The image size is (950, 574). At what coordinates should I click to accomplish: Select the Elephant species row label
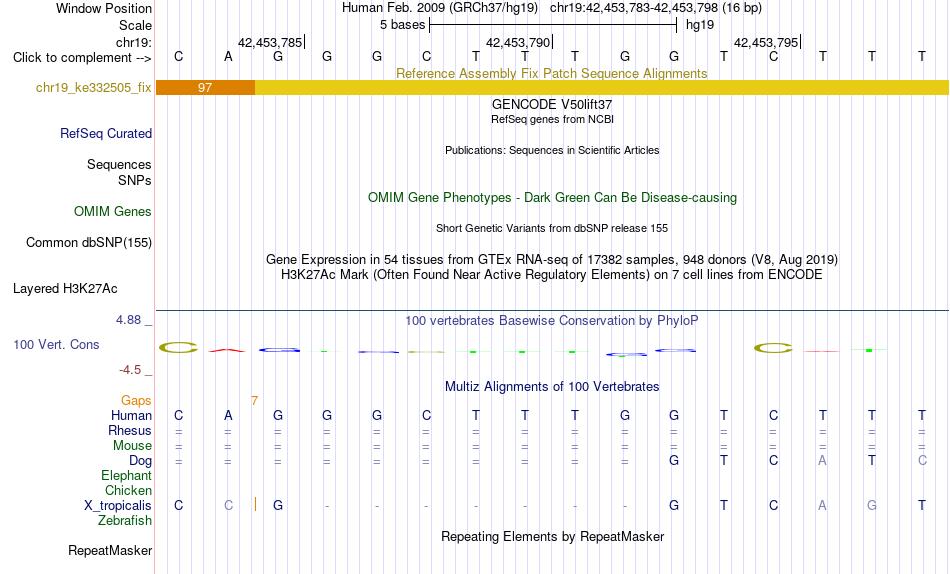[126, 476]
